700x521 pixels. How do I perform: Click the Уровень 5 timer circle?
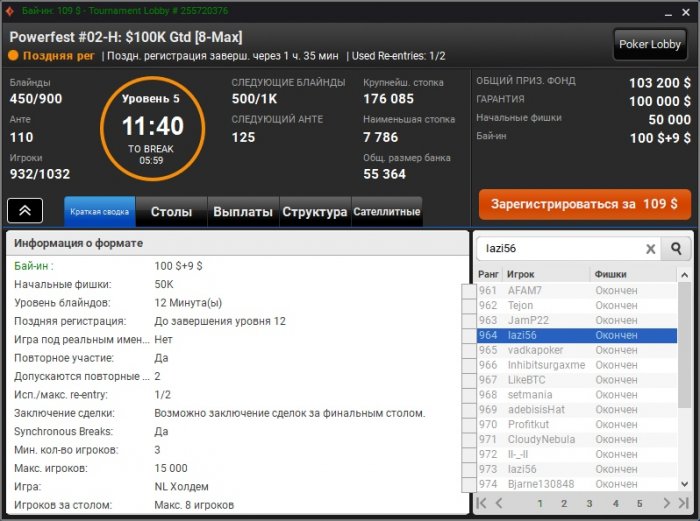click(x=152, y=129)
